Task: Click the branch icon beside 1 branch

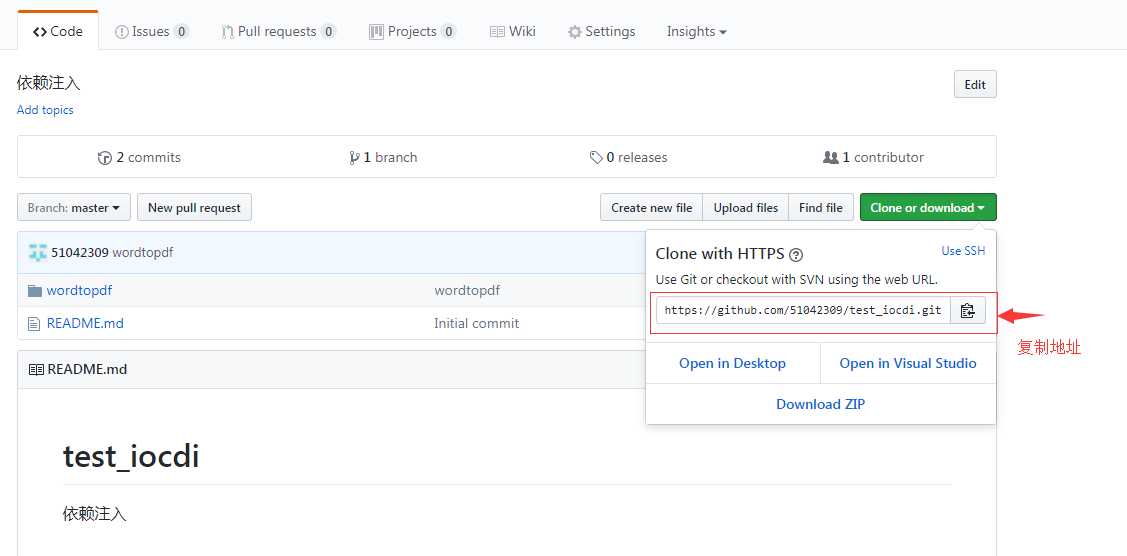Action: click(354, 157)
